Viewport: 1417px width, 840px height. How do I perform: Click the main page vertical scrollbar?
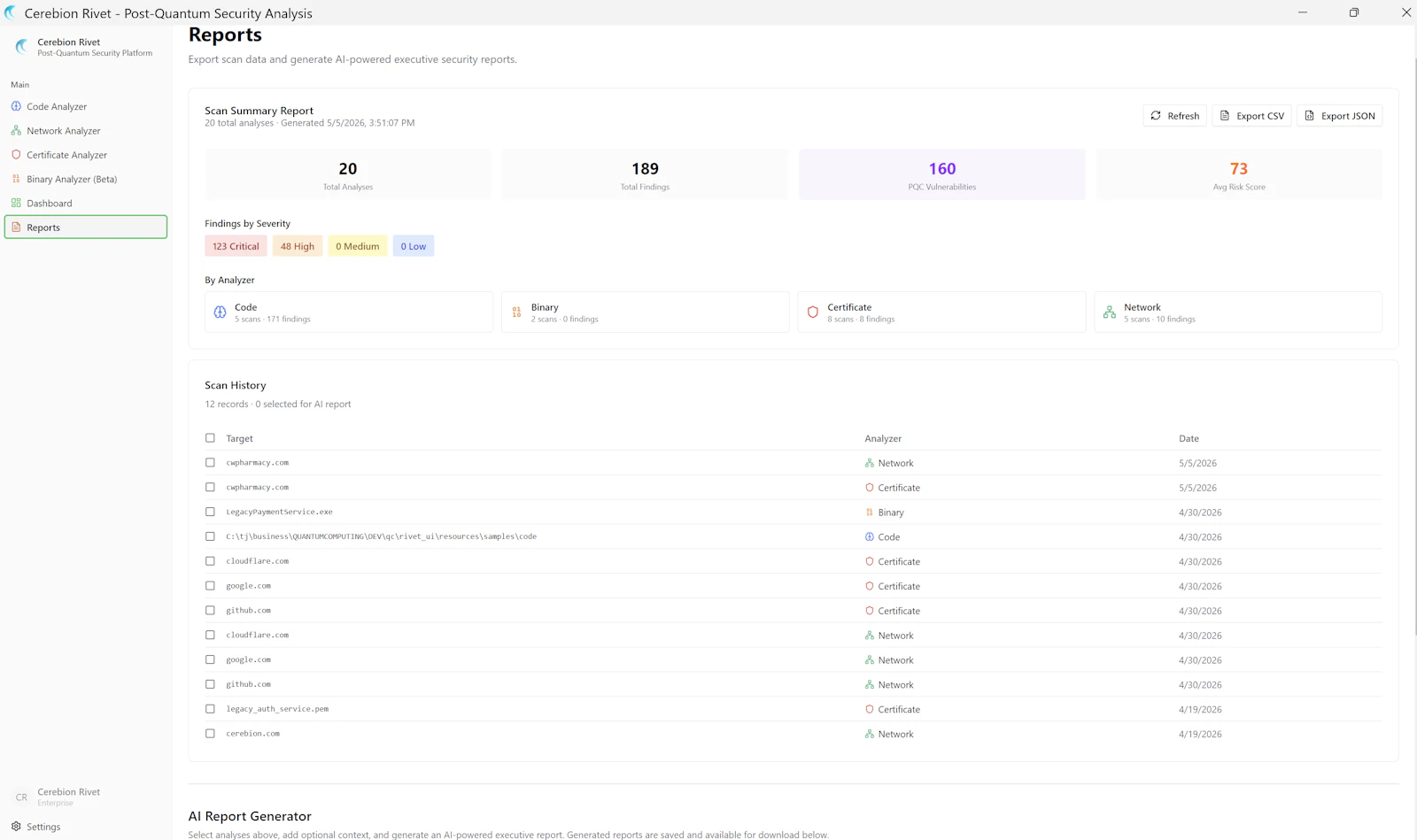1413,347
